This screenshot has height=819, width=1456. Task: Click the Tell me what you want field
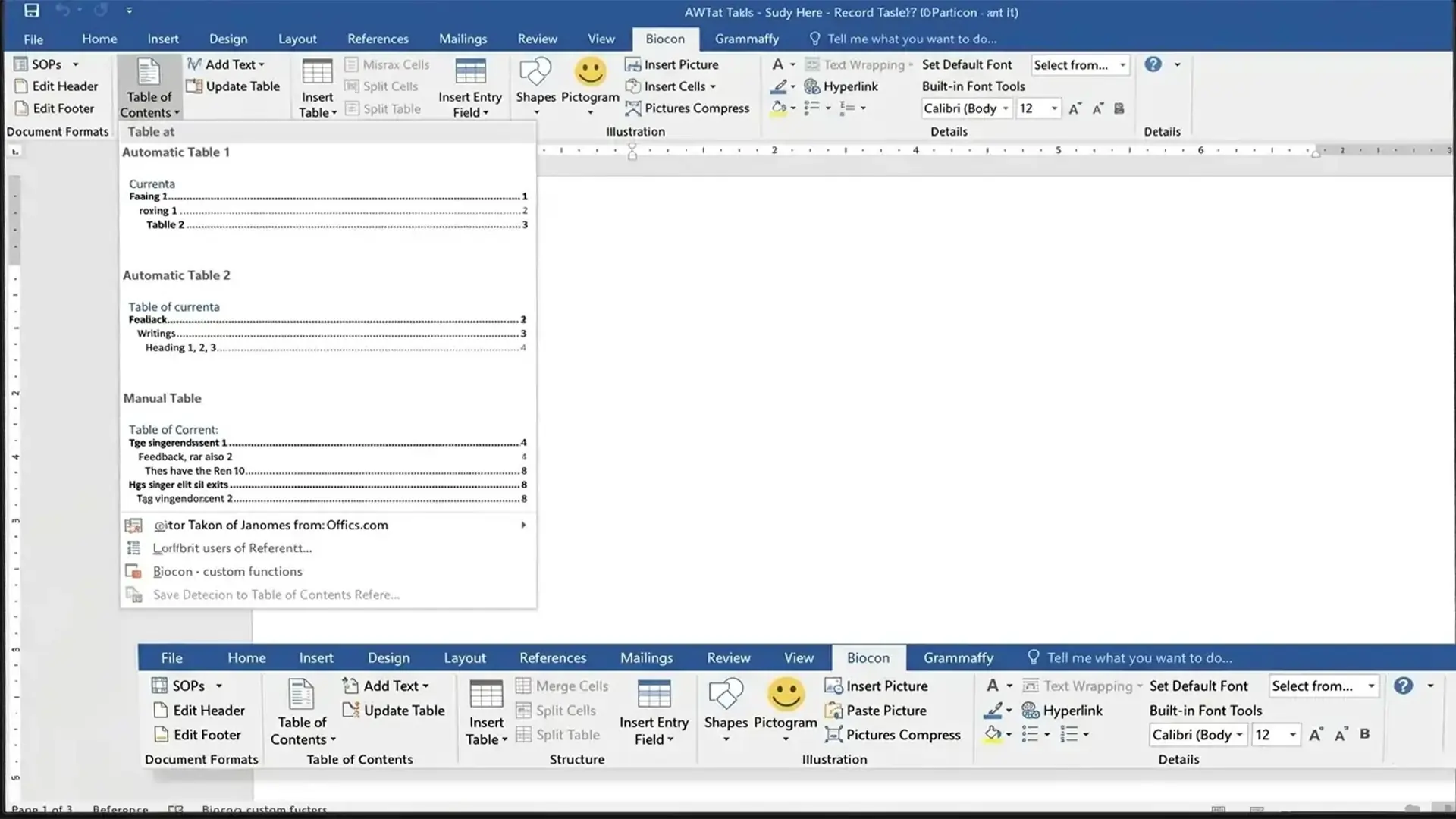(910, 39)
